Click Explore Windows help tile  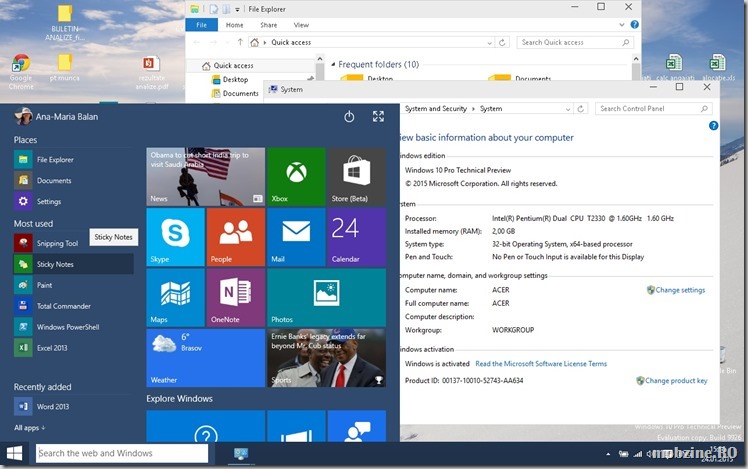point(206,426)
